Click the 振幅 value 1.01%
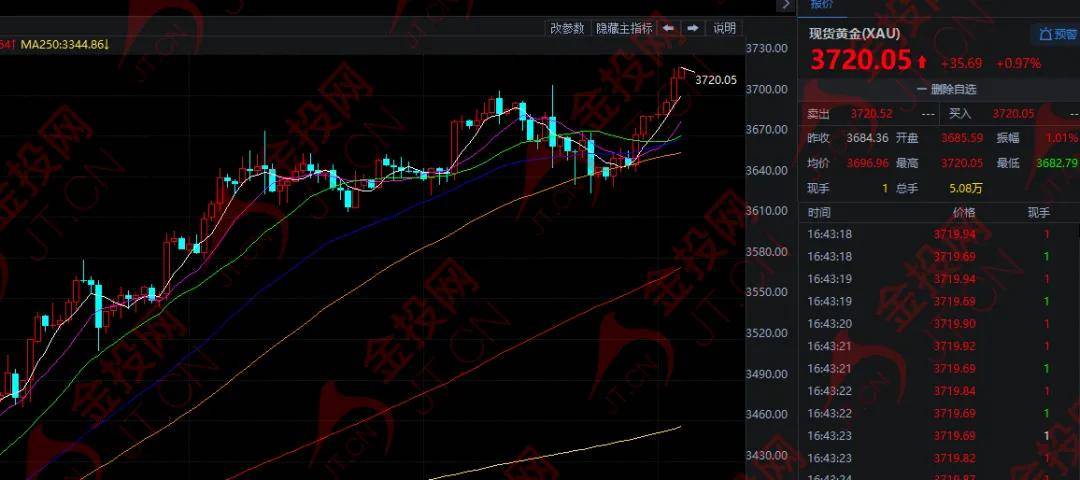 click(x=1061, y=138)
